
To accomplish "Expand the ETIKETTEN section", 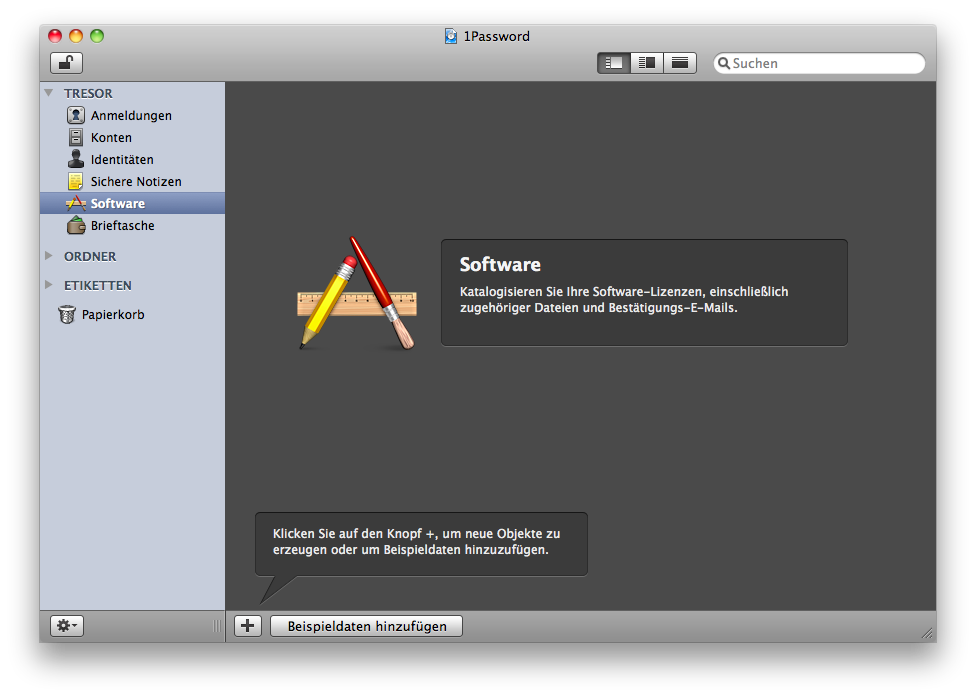I will (49, 285).
